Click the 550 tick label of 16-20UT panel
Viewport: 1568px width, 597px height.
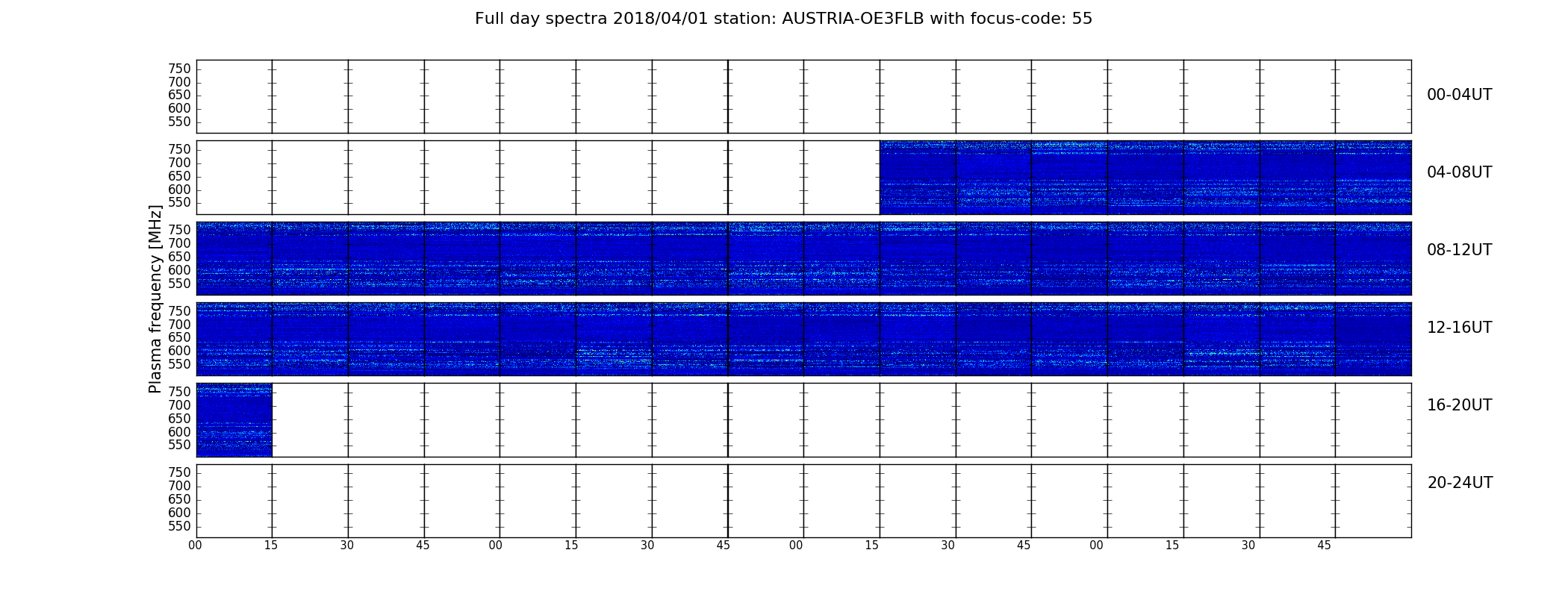[x=179, y=445]
